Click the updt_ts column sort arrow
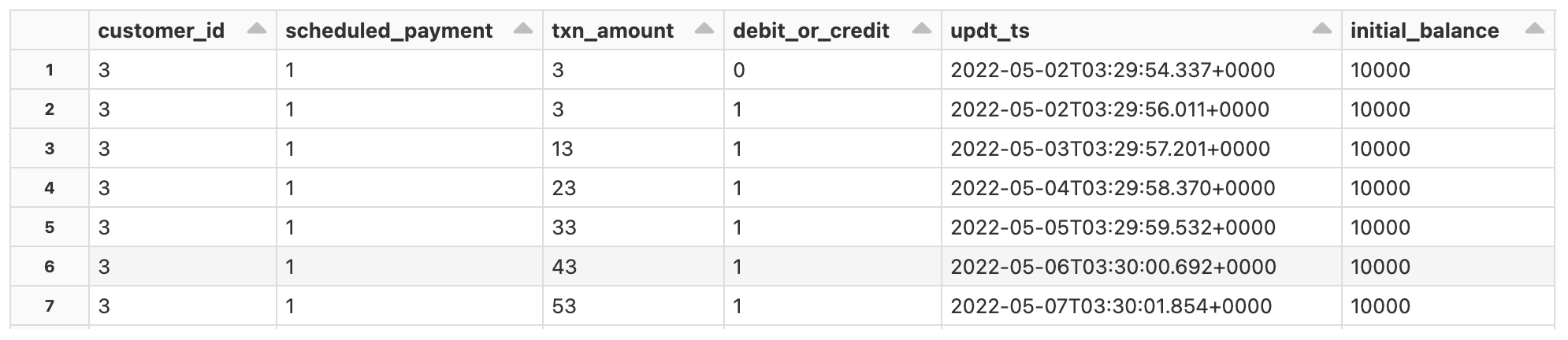1568x340 pixels. (x=1321, y=29)
